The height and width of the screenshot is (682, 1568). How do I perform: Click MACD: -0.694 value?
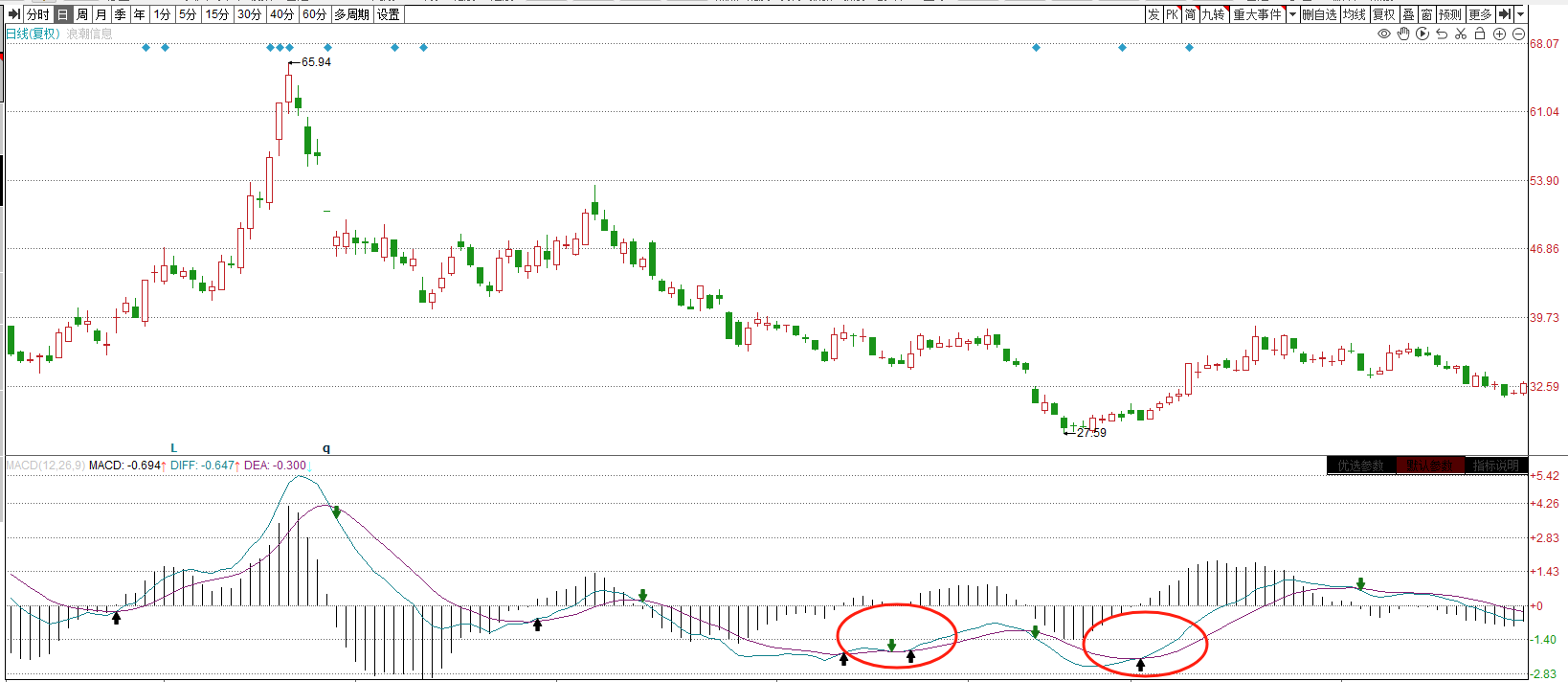click(x=125, y=466)
